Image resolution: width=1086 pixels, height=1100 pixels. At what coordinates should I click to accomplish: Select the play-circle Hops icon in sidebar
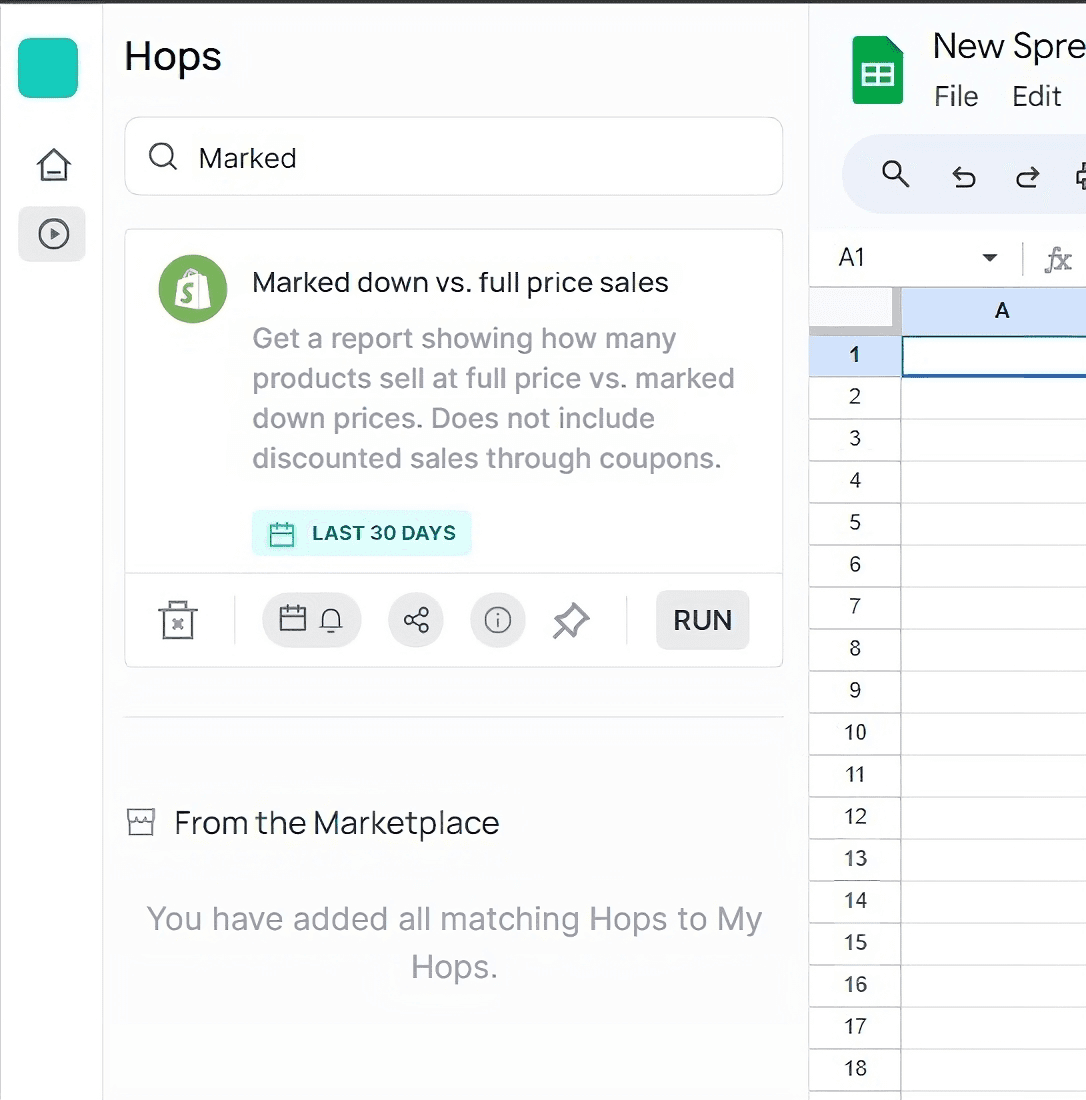53,234
